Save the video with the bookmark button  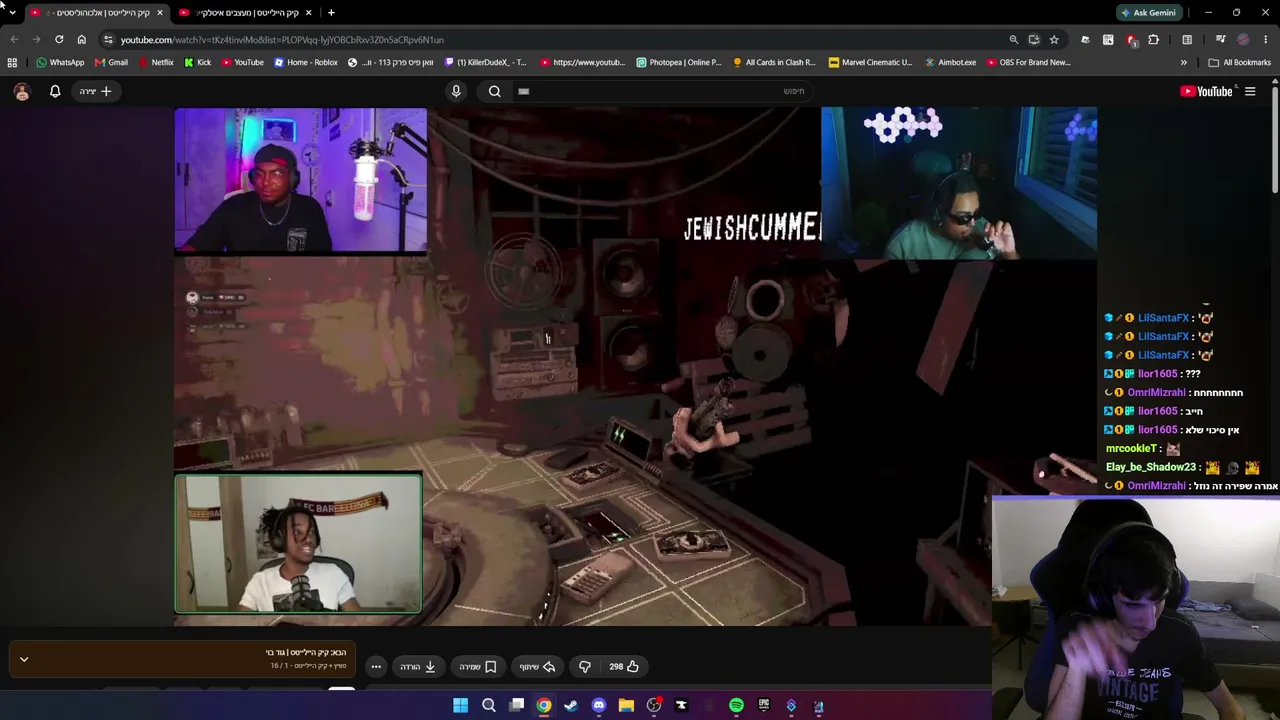click(x=477, y=666)
